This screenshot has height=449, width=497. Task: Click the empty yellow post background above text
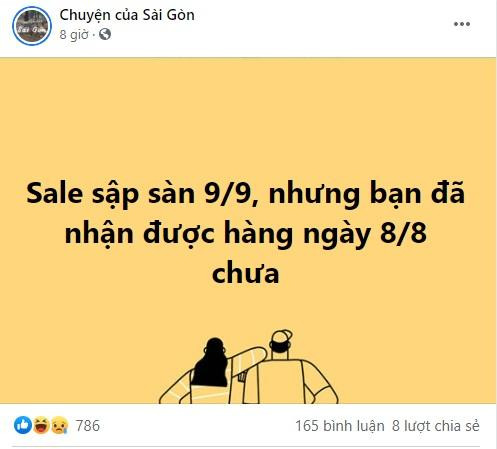[248, 117]
